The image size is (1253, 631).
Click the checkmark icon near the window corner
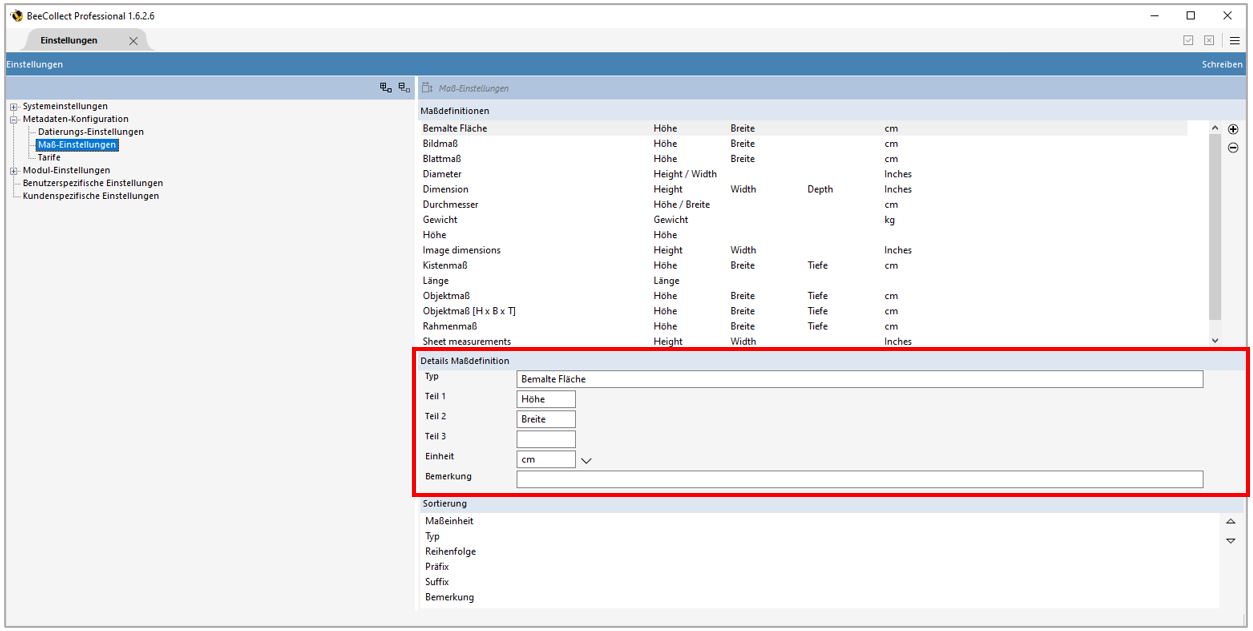click(1188, 40)
